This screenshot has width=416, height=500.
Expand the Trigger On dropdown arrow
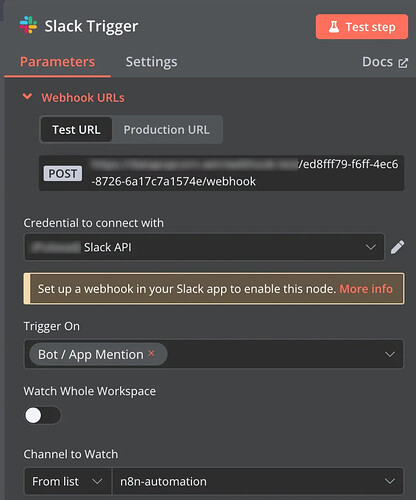390,354
